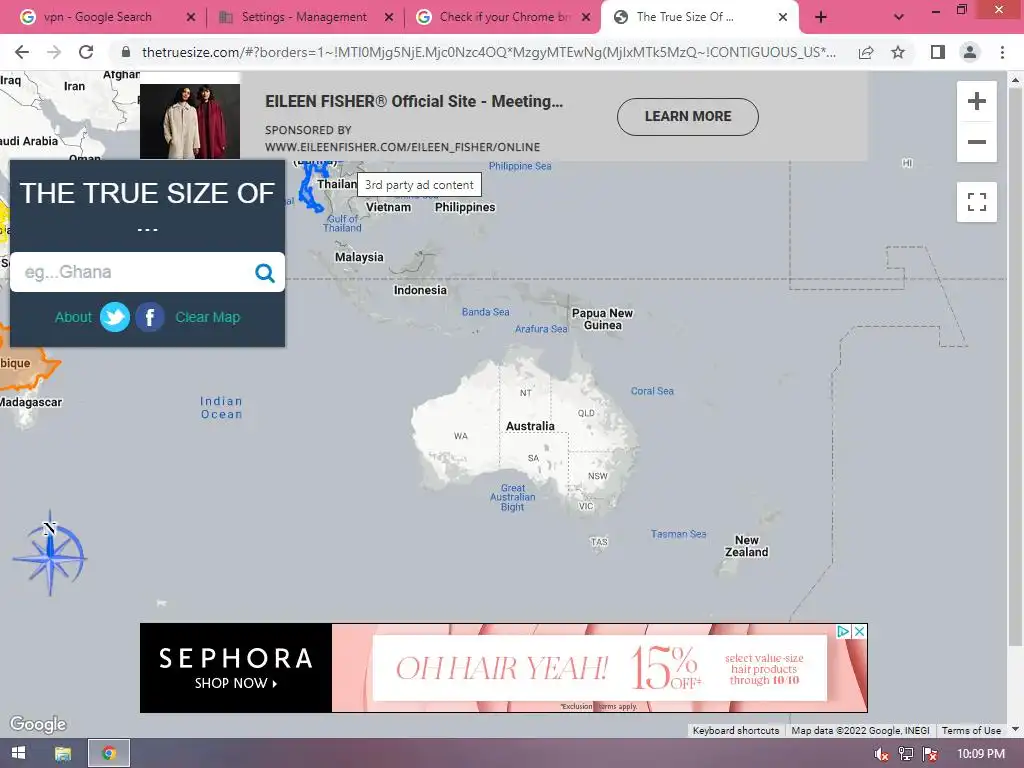Open Chrome side panel
The height and width of the screenshot is (768, 1024).
point(938,52)
